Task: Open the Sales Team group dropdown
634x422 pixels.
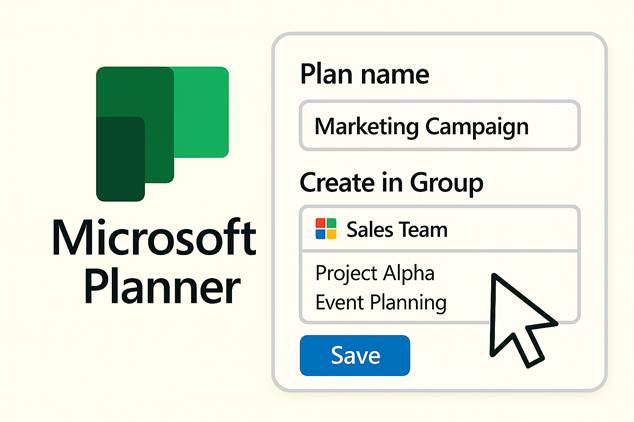Action: (x=439, y=229)
